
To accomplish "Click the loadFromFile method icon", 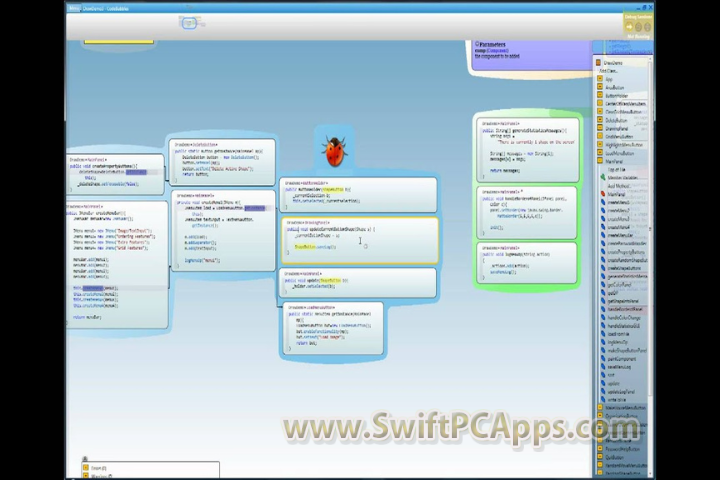I will [603, 334].
